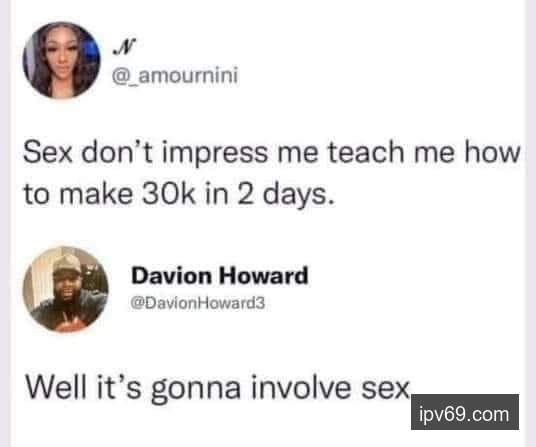Click "30k" in the first tweet

pos(169,194)
